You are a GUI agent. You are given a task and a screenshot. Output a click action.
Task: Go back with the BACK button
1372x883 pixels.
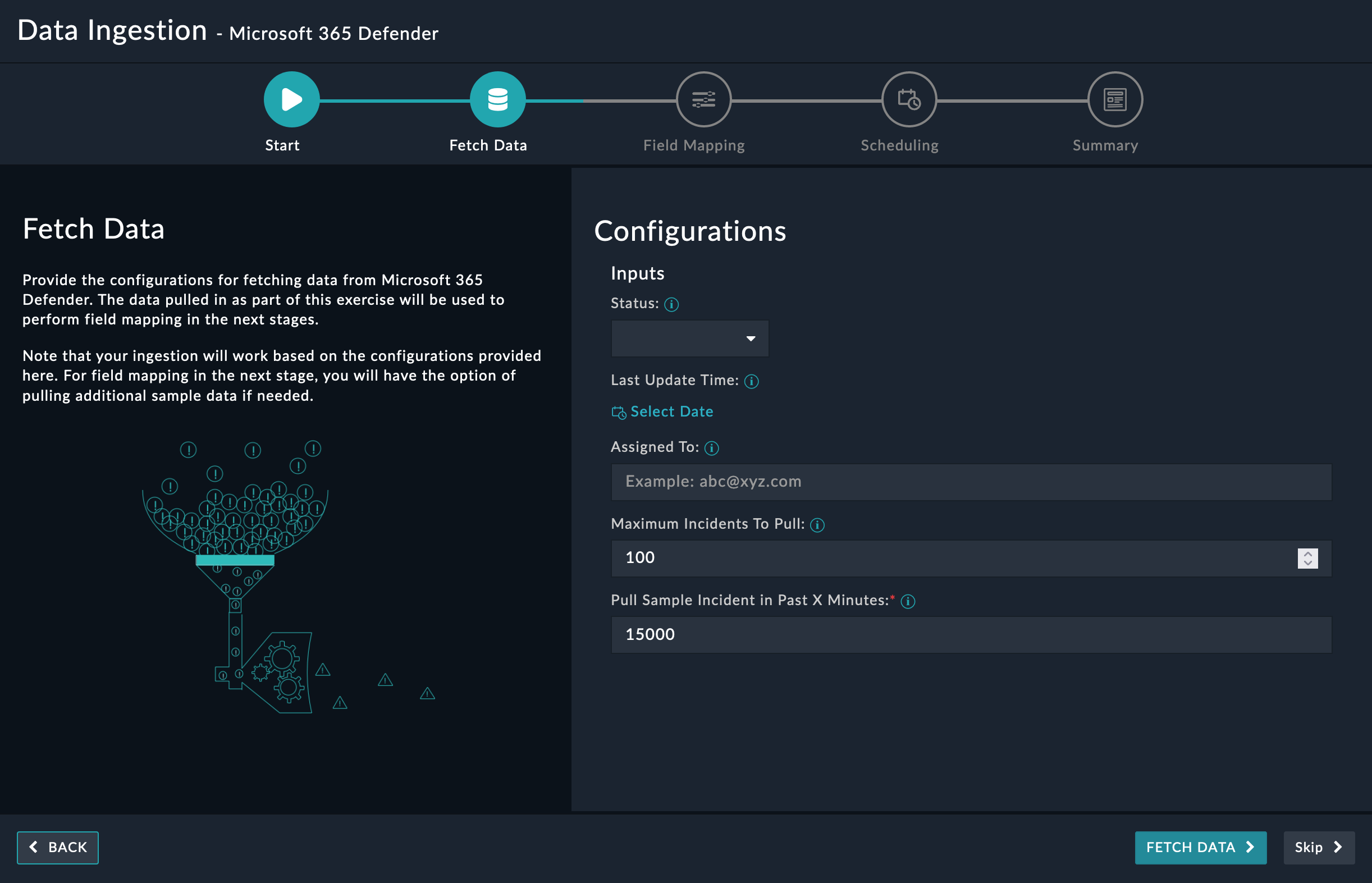coord(58,847)
